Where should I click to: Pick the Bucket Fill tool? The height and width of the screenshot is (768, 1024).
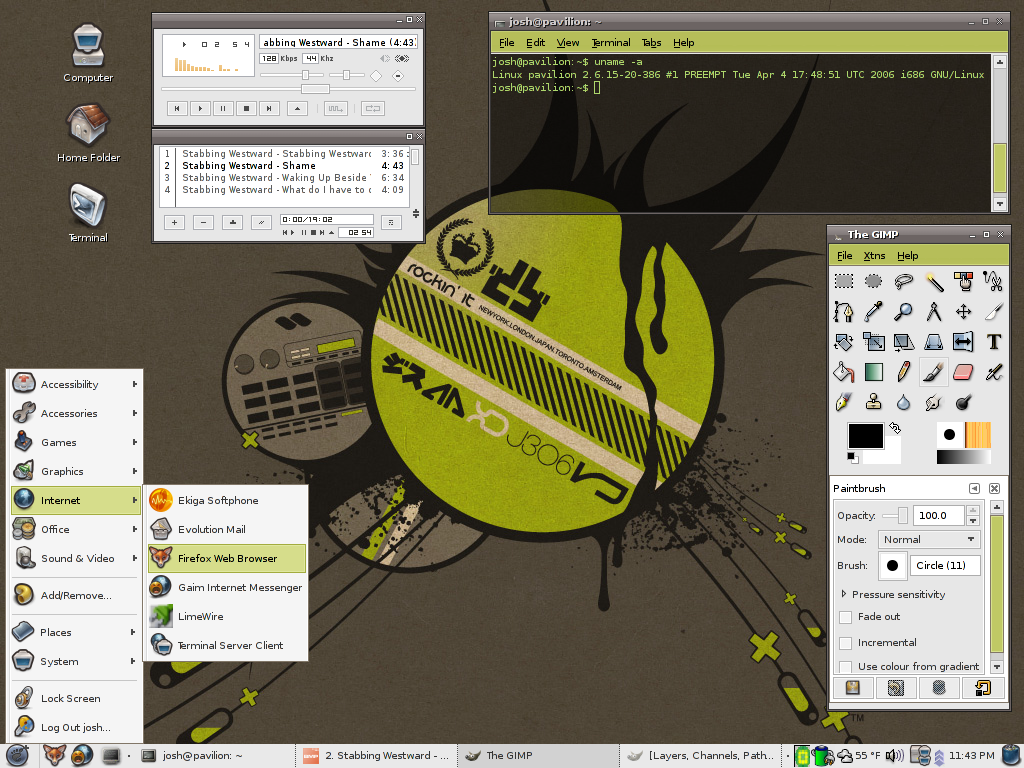(843, 372)
